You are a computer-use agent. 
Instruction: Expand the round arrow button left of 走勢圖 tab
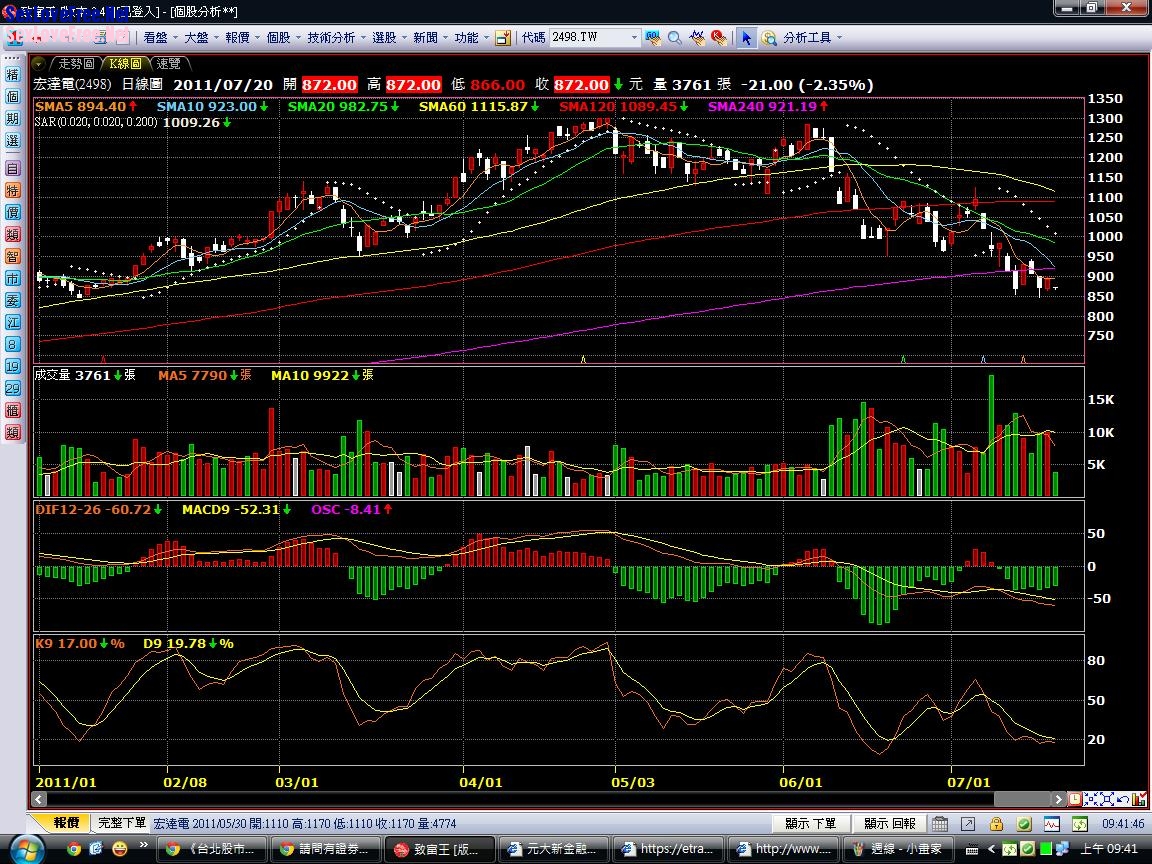pos(39,63)
